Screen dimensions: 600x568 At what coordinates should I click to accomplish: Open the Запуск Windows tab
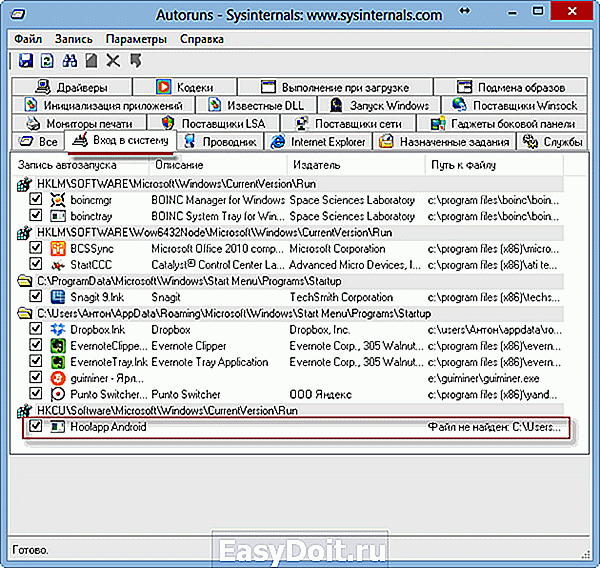(x=379, y=105)
